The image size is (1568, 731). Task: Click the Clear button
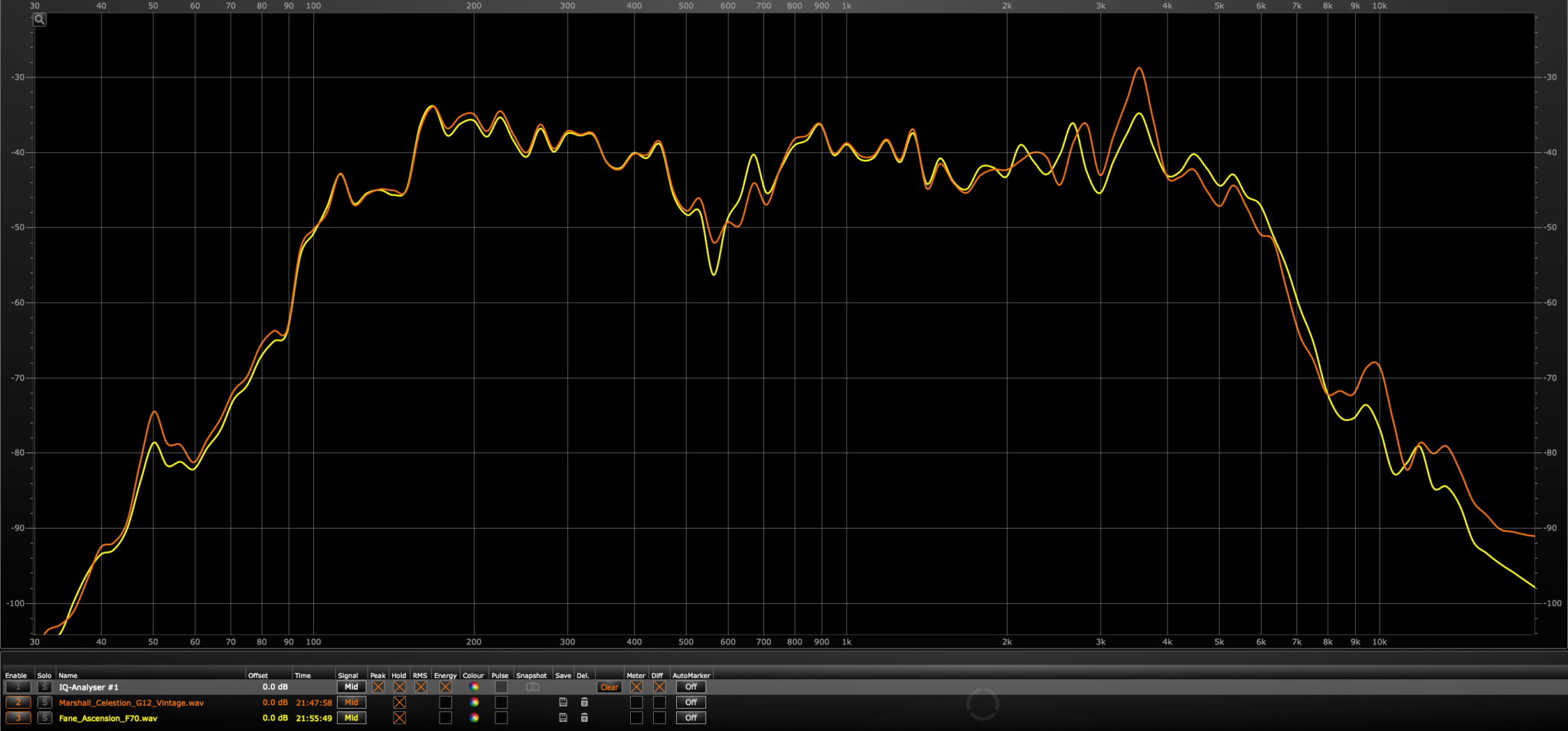coord(609,687)
